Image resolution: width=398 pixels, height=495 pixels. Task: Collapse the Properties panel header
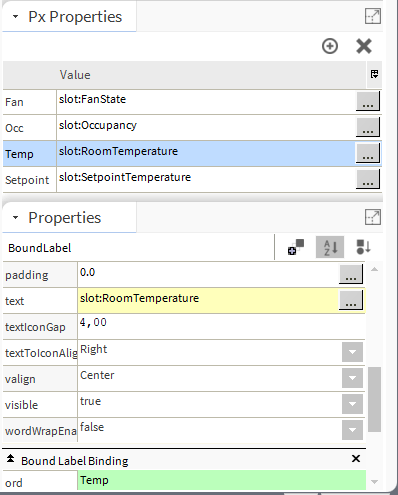(x=15, y=218)
